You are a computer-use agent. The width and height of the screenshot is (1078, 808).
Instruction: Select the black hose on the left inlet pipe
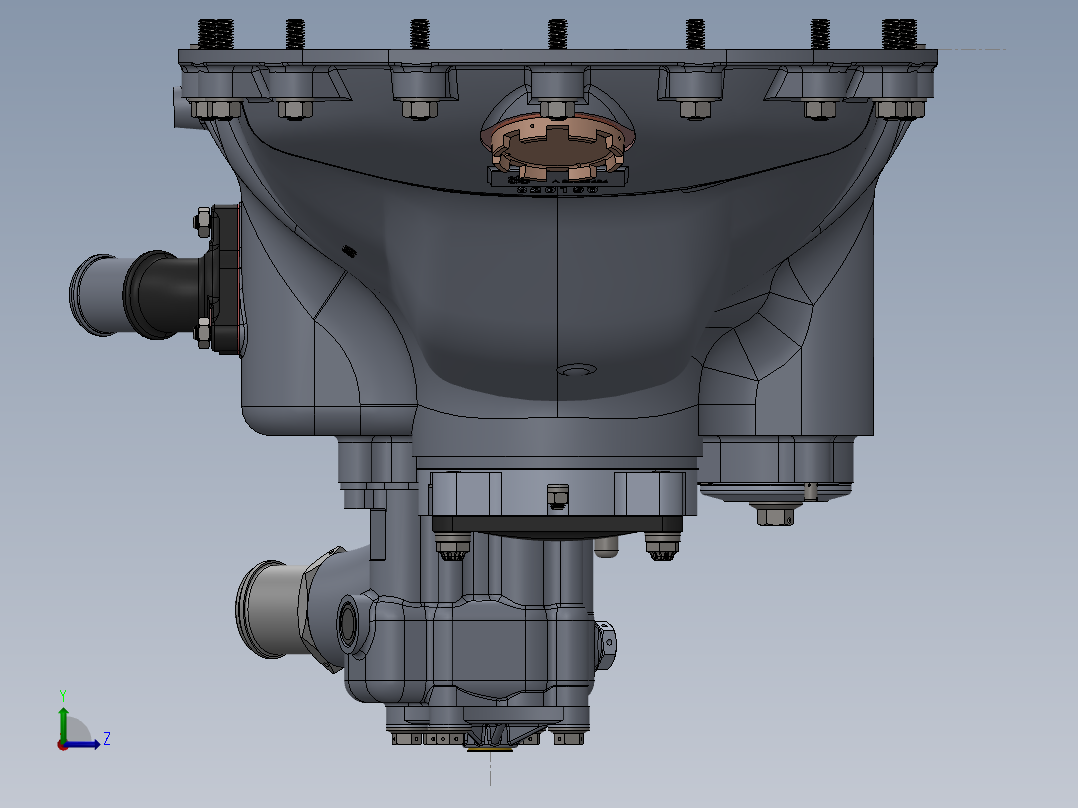(x=164, y=294)
